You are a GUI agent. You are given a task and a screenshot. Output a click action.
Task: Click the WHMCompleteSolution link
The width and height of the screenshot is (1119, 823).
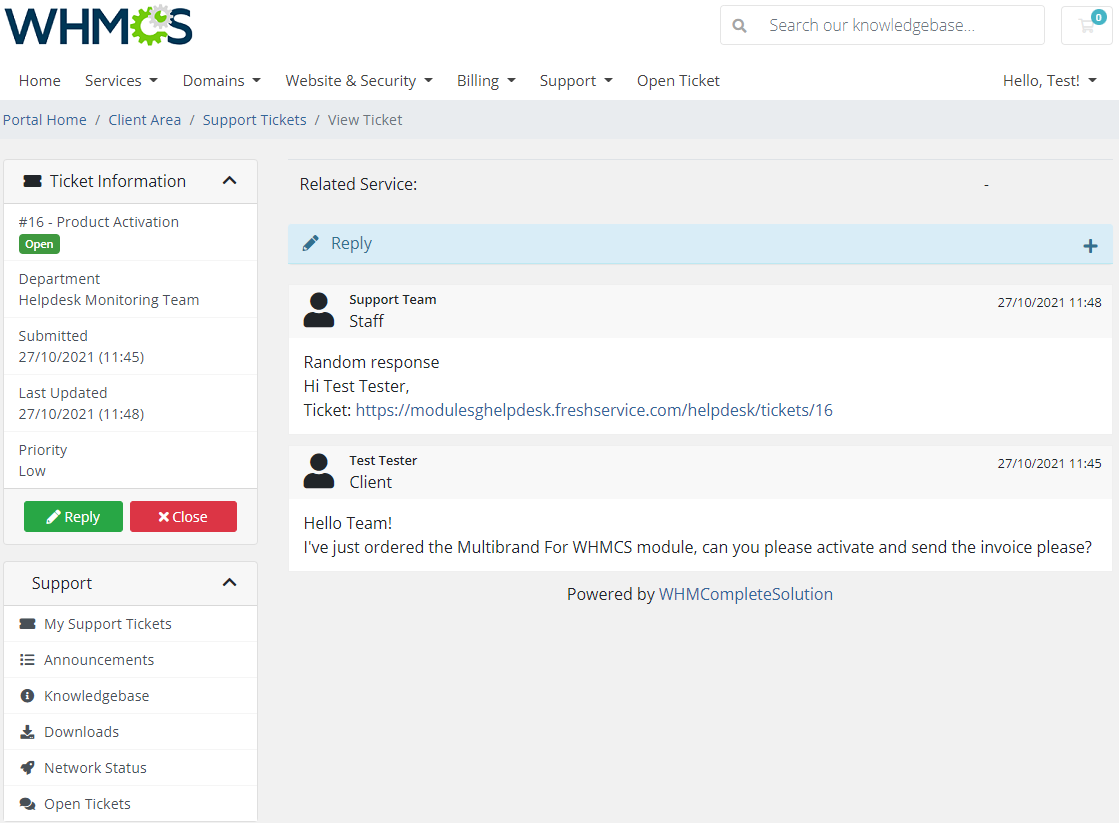coord(746,594)
